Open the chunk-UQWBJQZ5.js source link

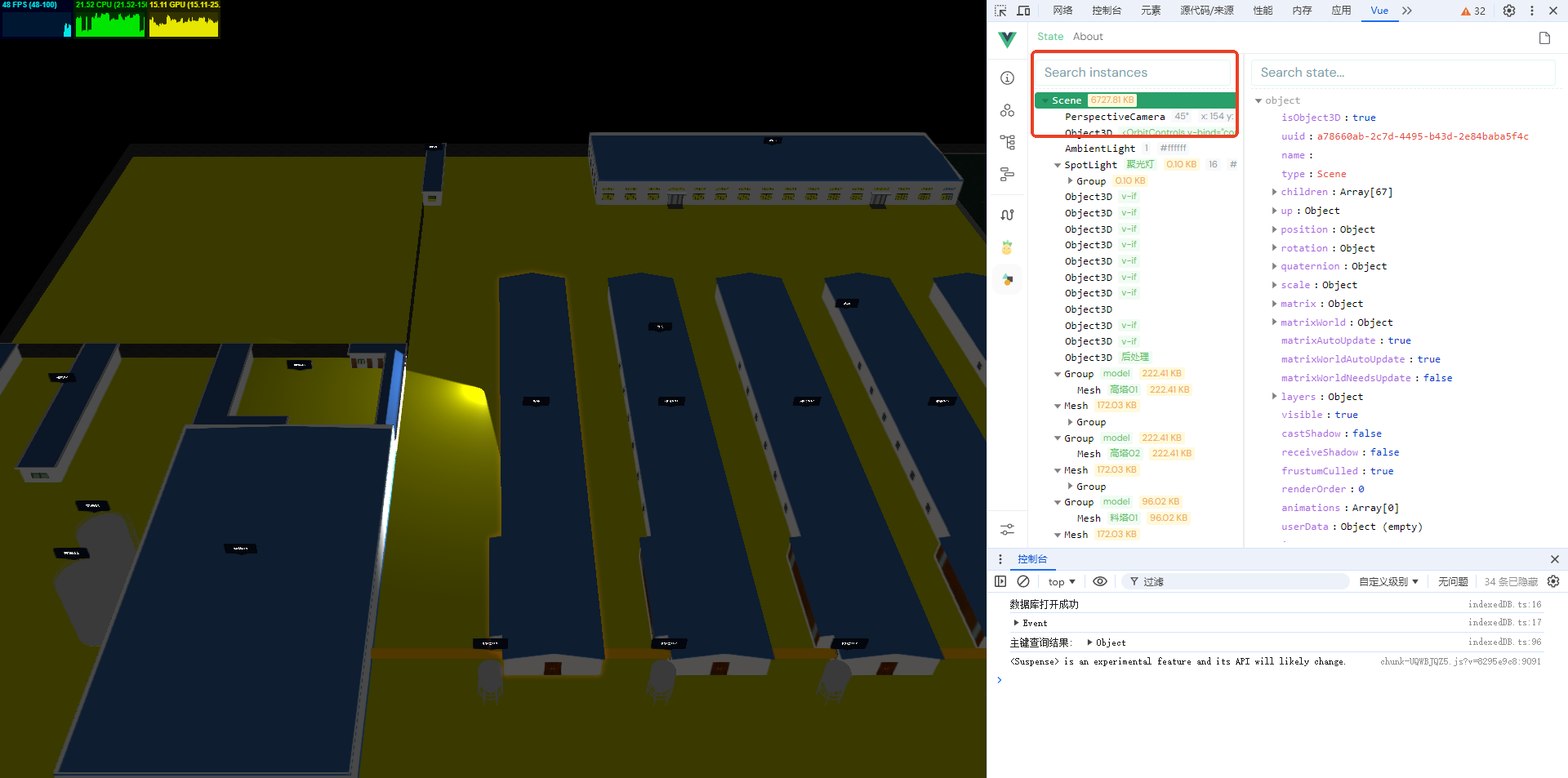click(x=1460, y=661)
